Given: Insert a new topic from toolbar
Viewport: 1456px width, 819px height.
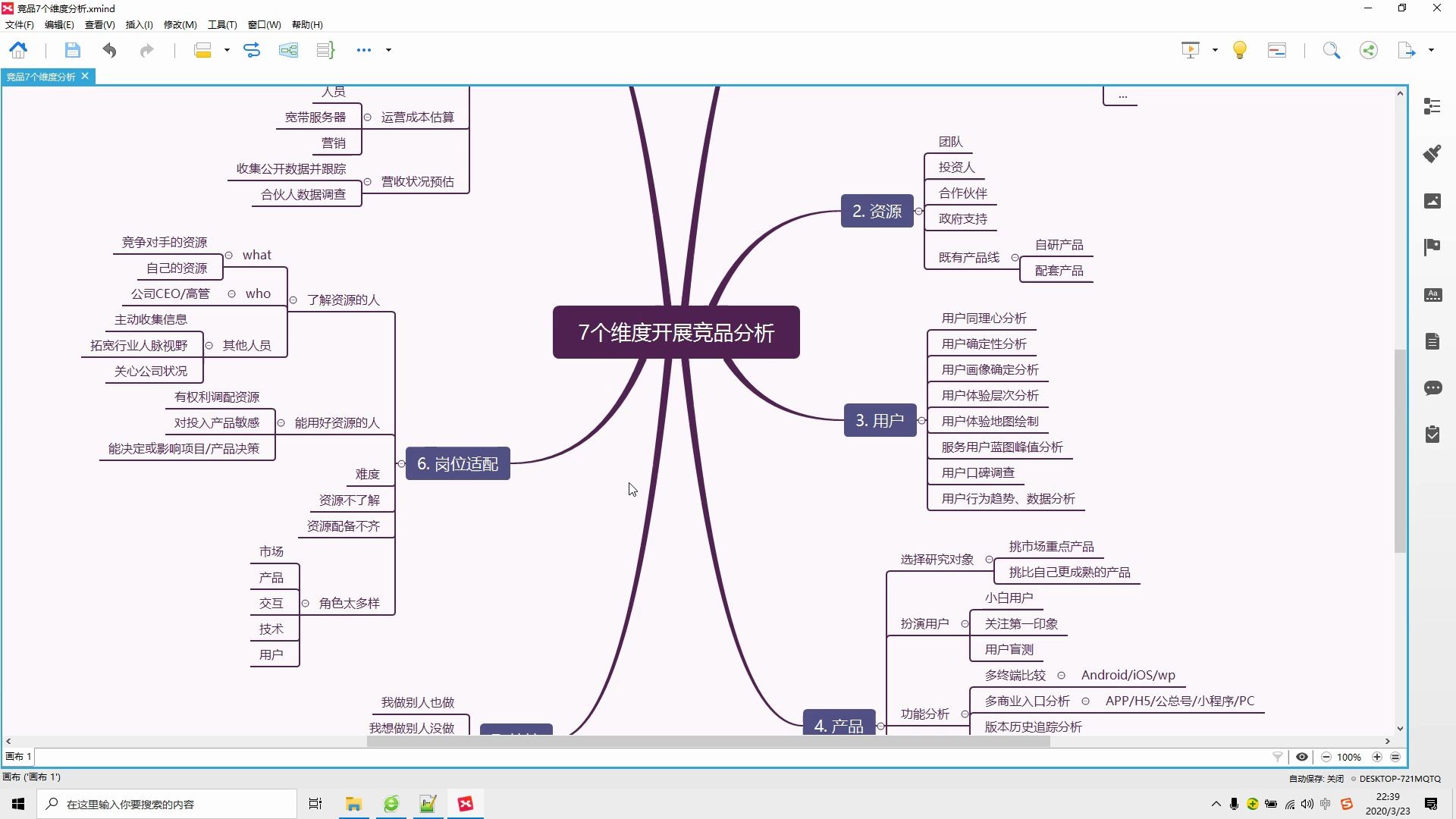Looking at the screenshot, I should 202,50.
